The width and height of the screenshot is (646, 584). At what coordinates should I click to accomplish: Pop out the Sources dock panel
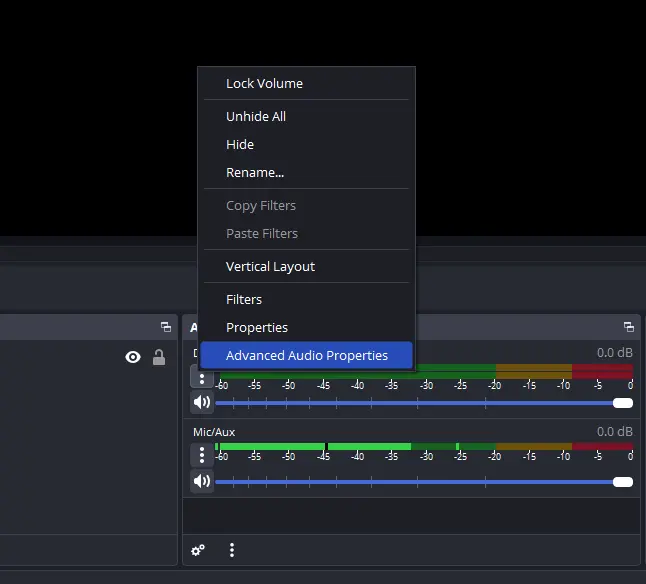[x=166, y=327]
